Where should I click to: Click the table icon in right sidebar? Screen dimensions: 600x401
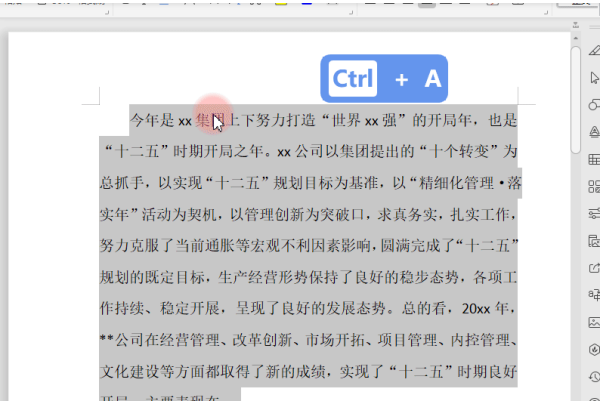coord(595,159)
